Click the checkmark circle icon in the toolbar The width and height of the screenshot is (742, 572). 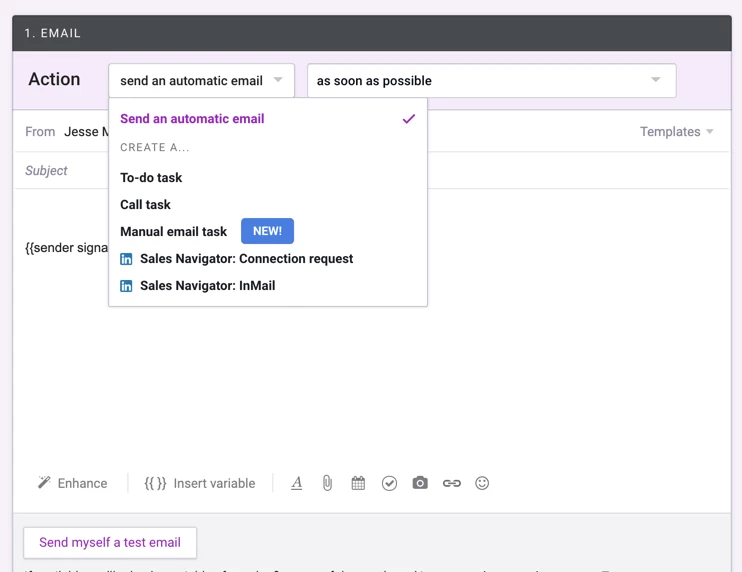(389, 483)
